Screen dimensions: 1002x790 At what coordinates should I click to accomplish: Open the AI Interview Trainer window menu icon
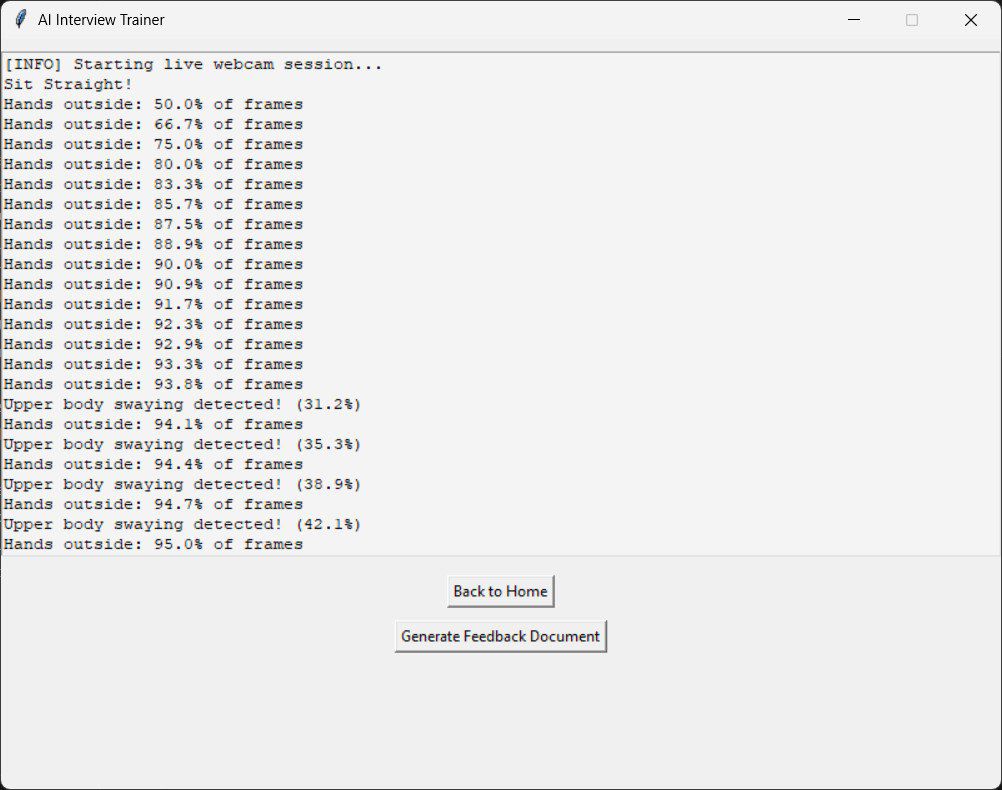pyautogui.click(x=18, y=19)
